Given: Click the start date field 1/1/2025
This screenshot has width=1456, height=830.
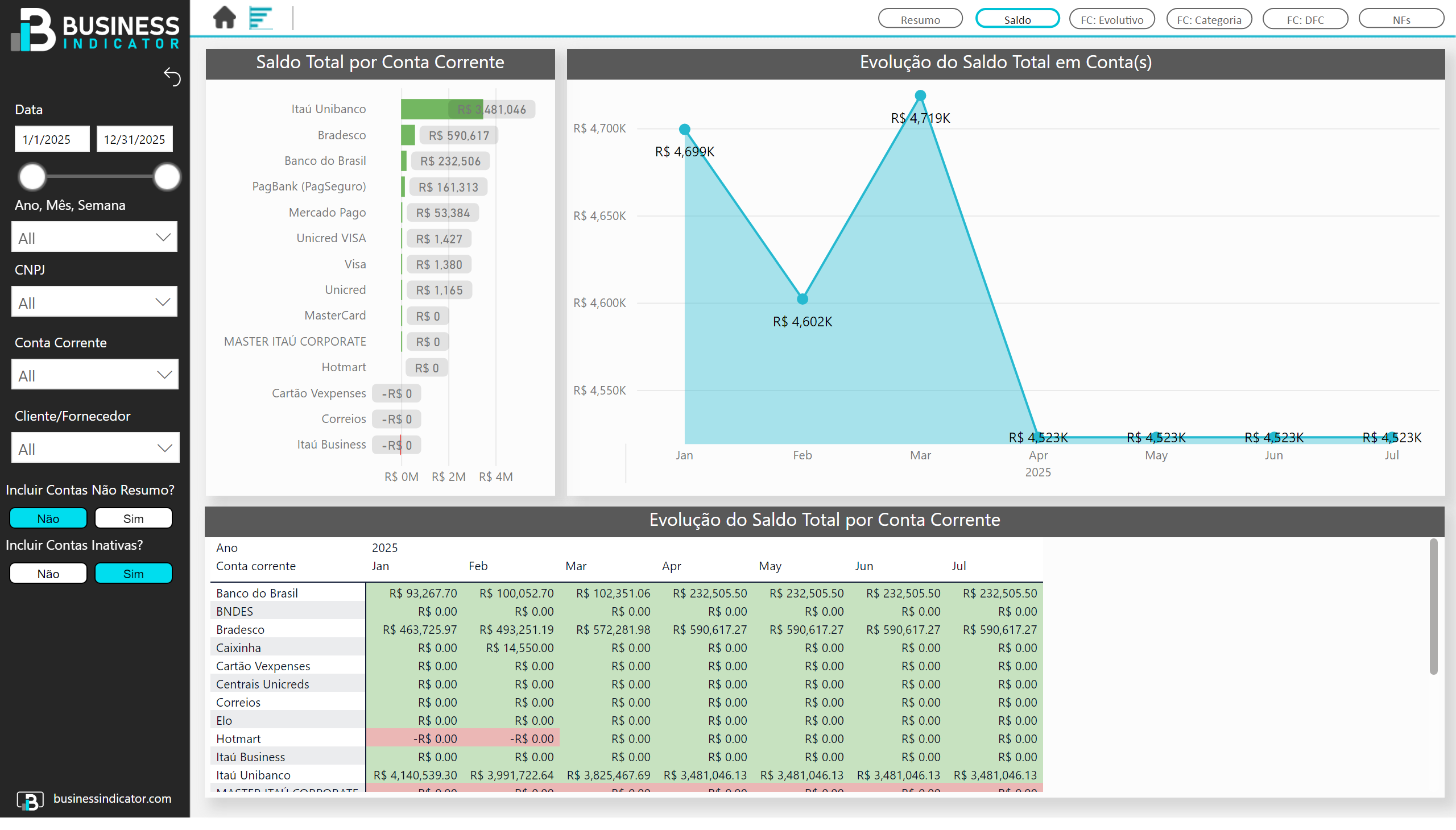Looking at the screenshot, I should 52,139.
